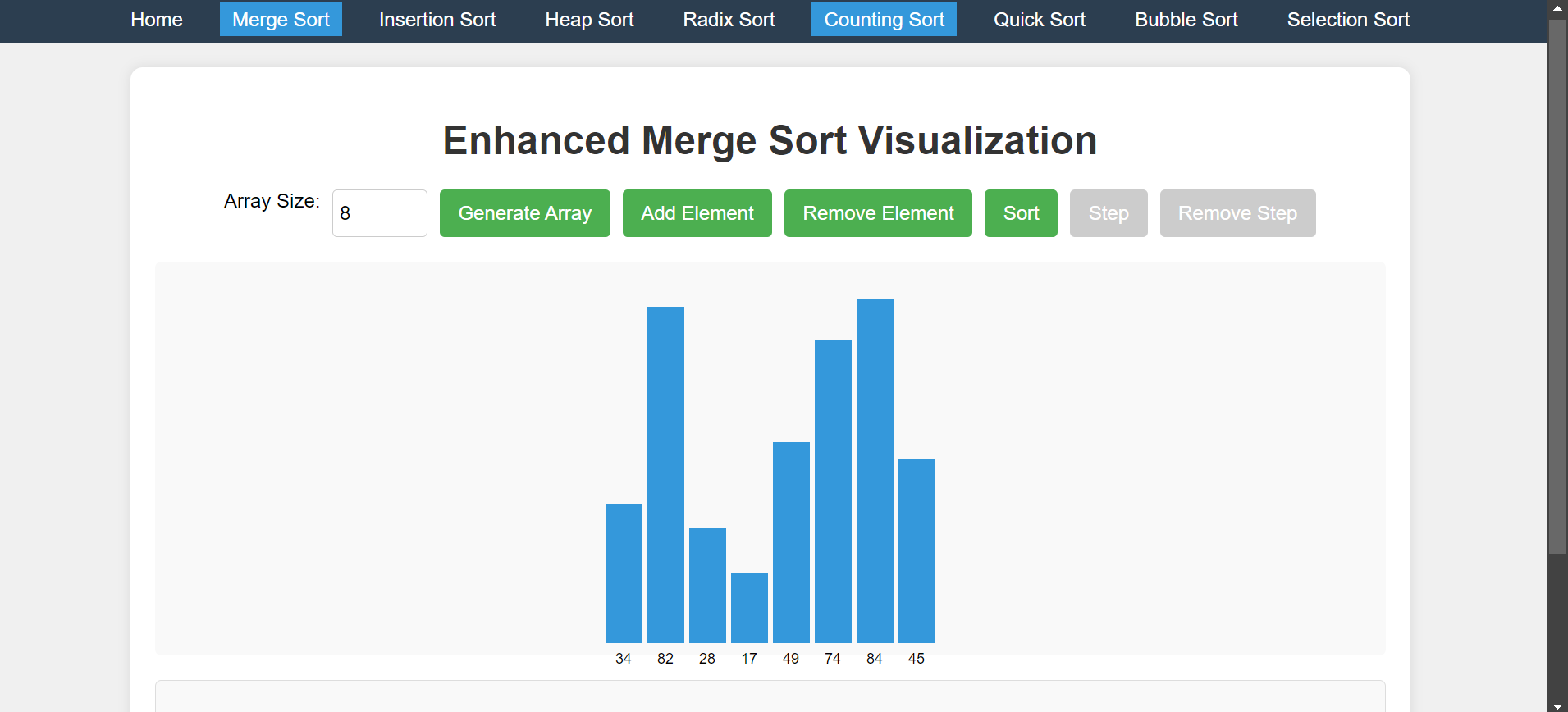Image resolution: width=1568 pixels, height=712 pixels.
Task: Switch to Radix Sort
Action: click(x=729, y=19)
